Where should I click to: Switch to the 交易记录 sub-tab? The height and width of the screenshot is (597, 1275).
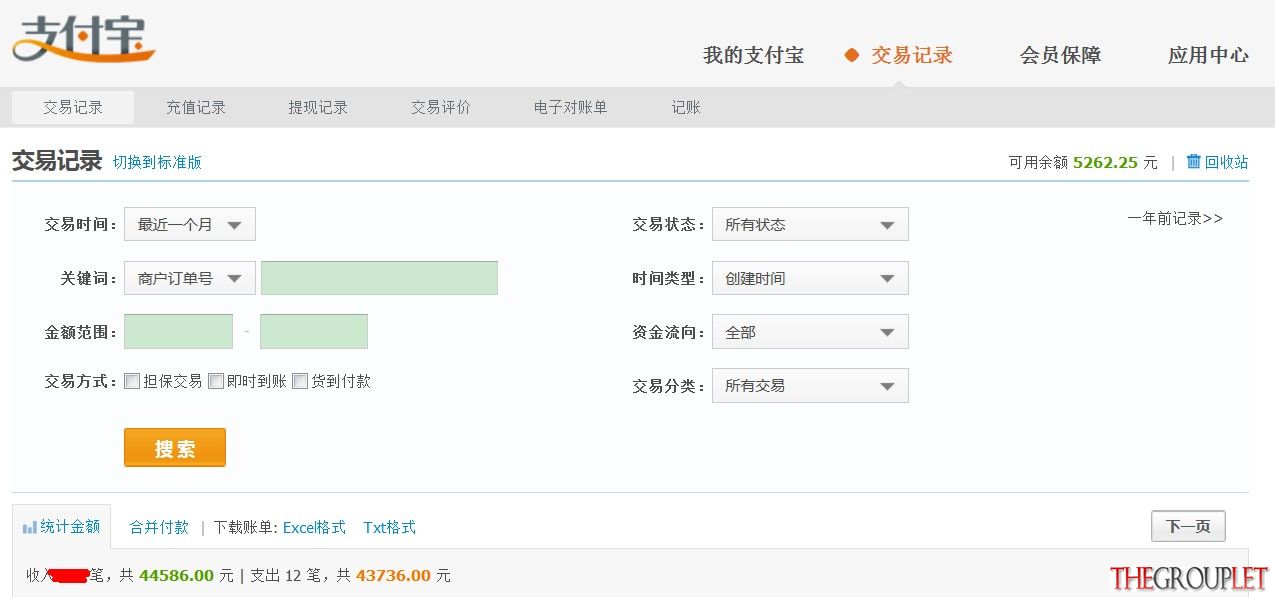click(73, 107)
